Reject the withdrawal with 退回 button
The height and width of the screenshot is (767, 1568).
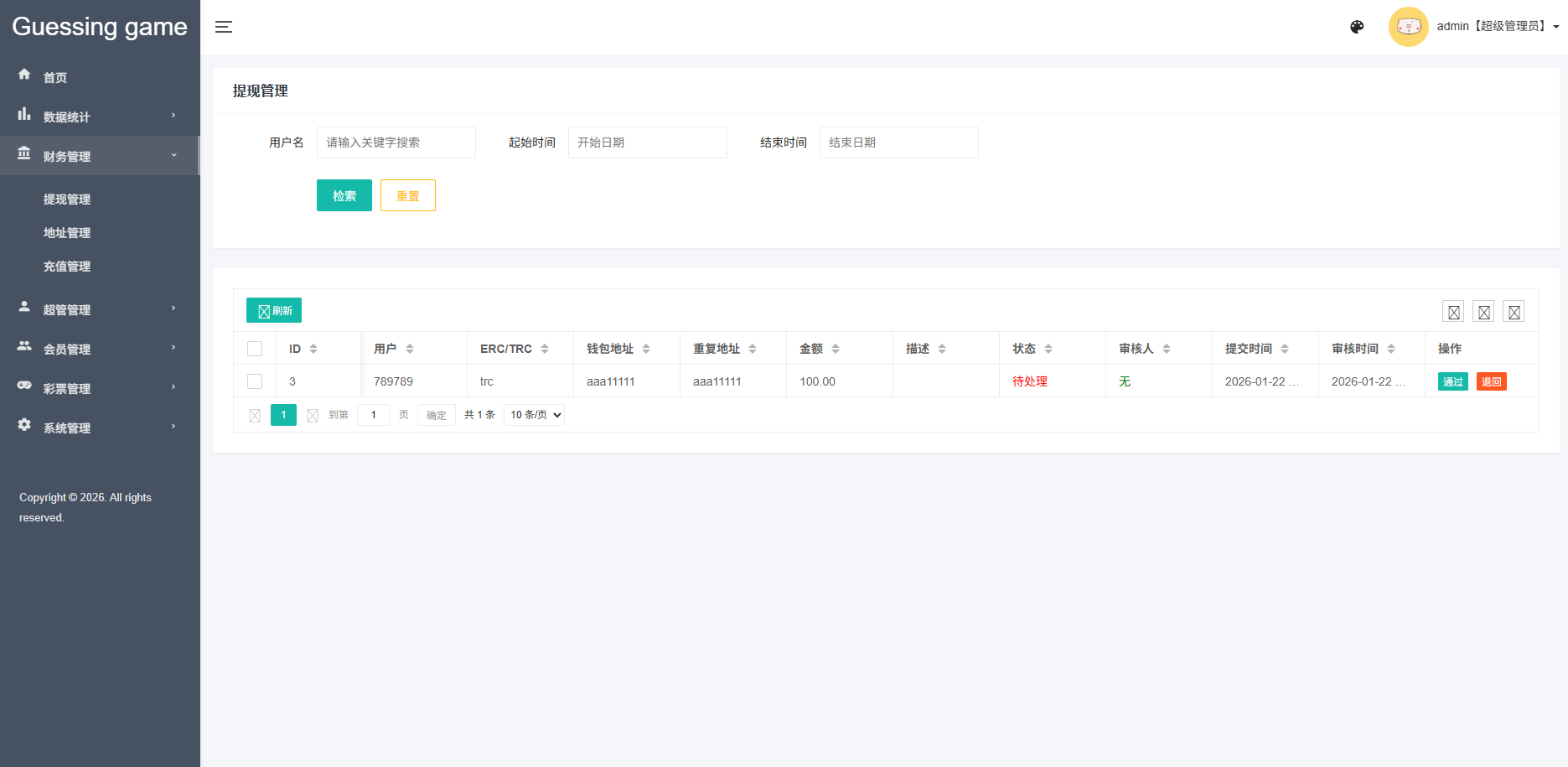point(1491,381)
